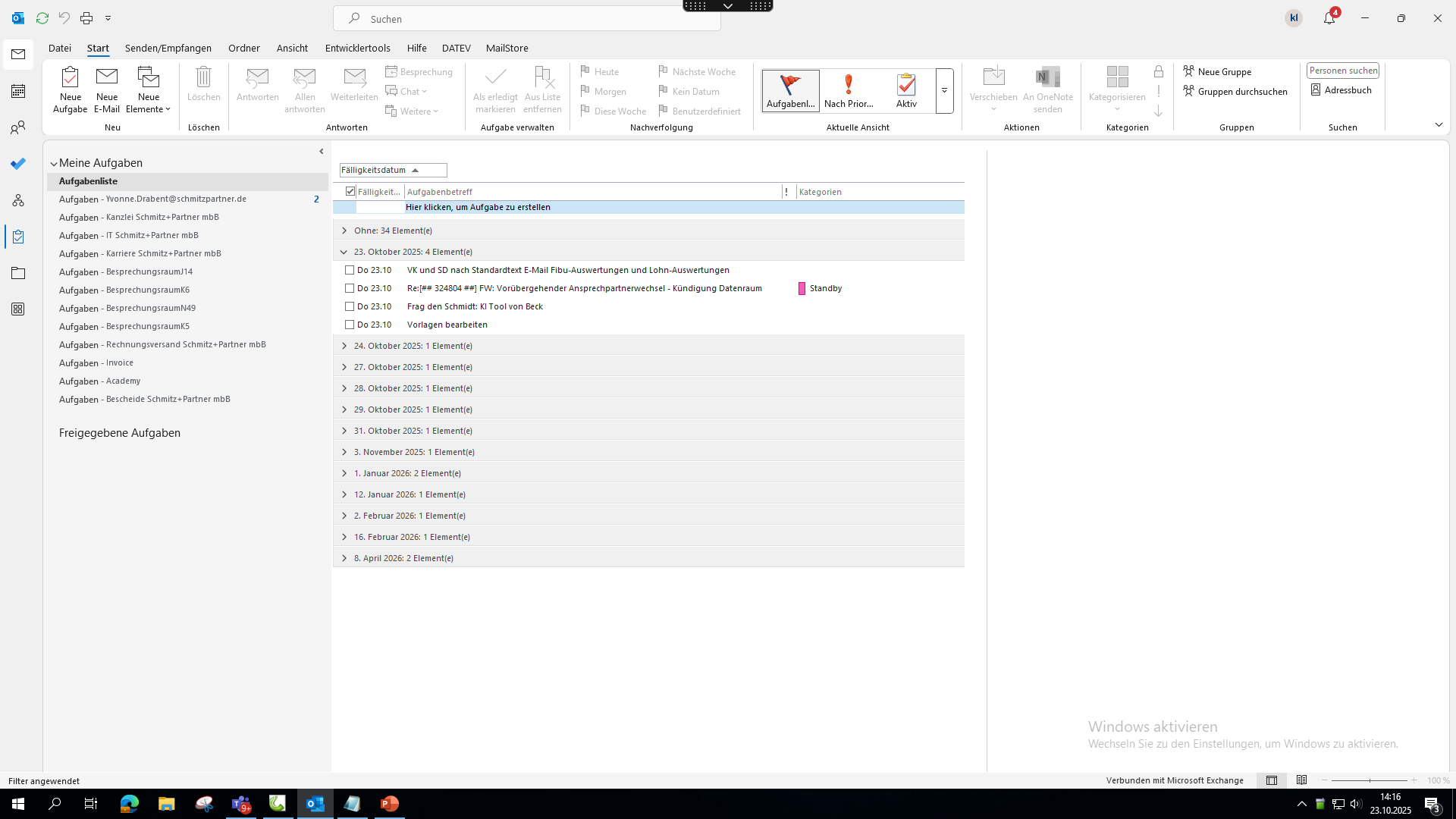Screen dimensions: 1456x819
Task: Select the Aufgabenliste view in ribbon
Action: pos(790,91)
